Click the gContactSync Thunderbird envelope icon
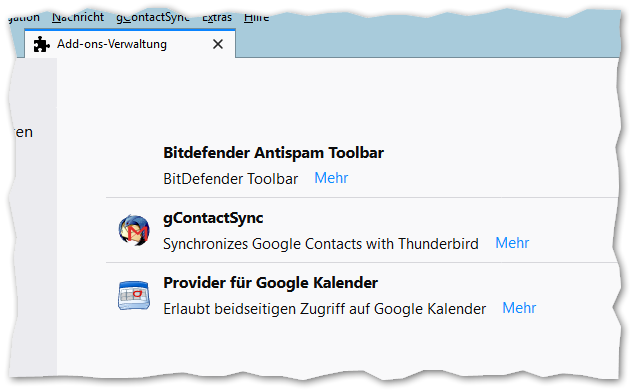Image resolution: width=634 pixels, height=392 pixels. pos(134,230)
